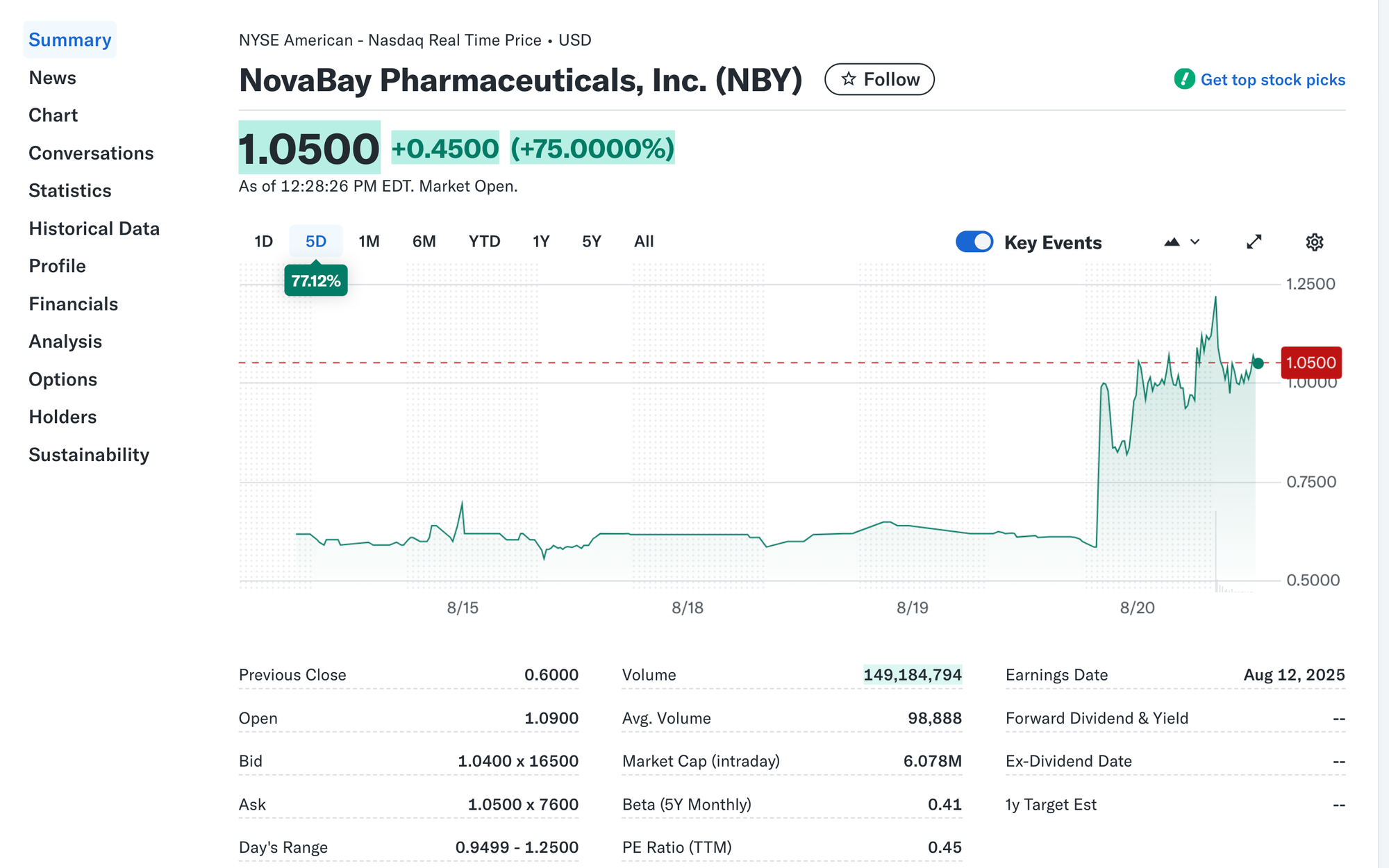
Task: Click the +0.4500 price change value
Action: (x=445, y=148)
